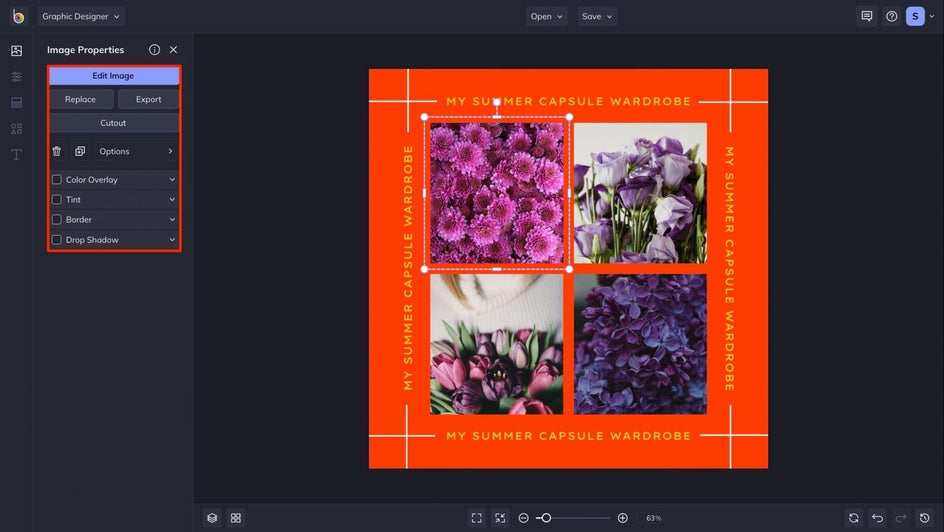Open the help question mark icon
This screenshot has height=532, width=944.
(x=892, y=16)
